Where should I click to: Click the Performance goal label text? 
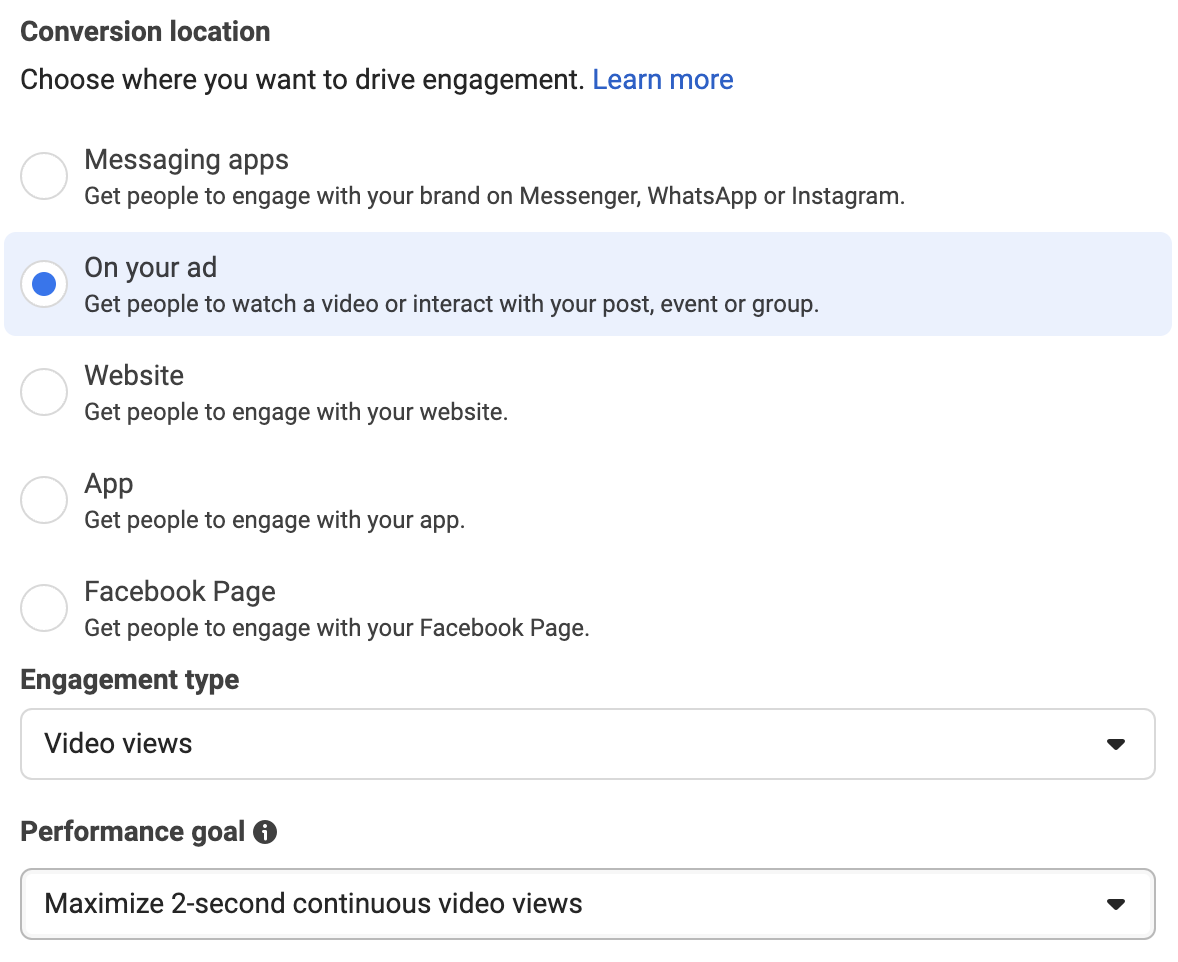click(x=132, y=832)
